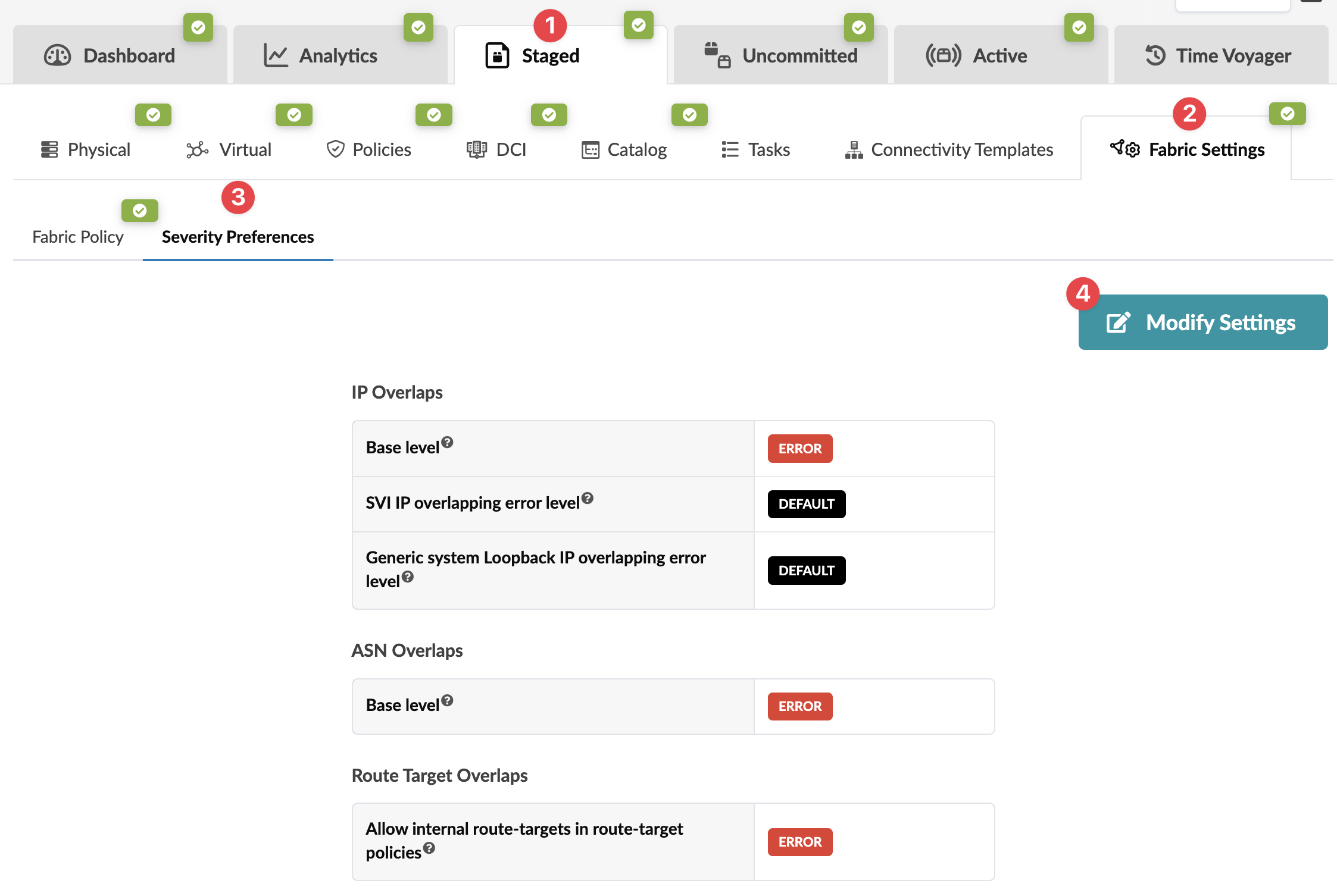Click the Connectivity Templates hierarchy icon
This screenshot has width=1337, height=896.
pyautogui.click(x=854, y=150)
